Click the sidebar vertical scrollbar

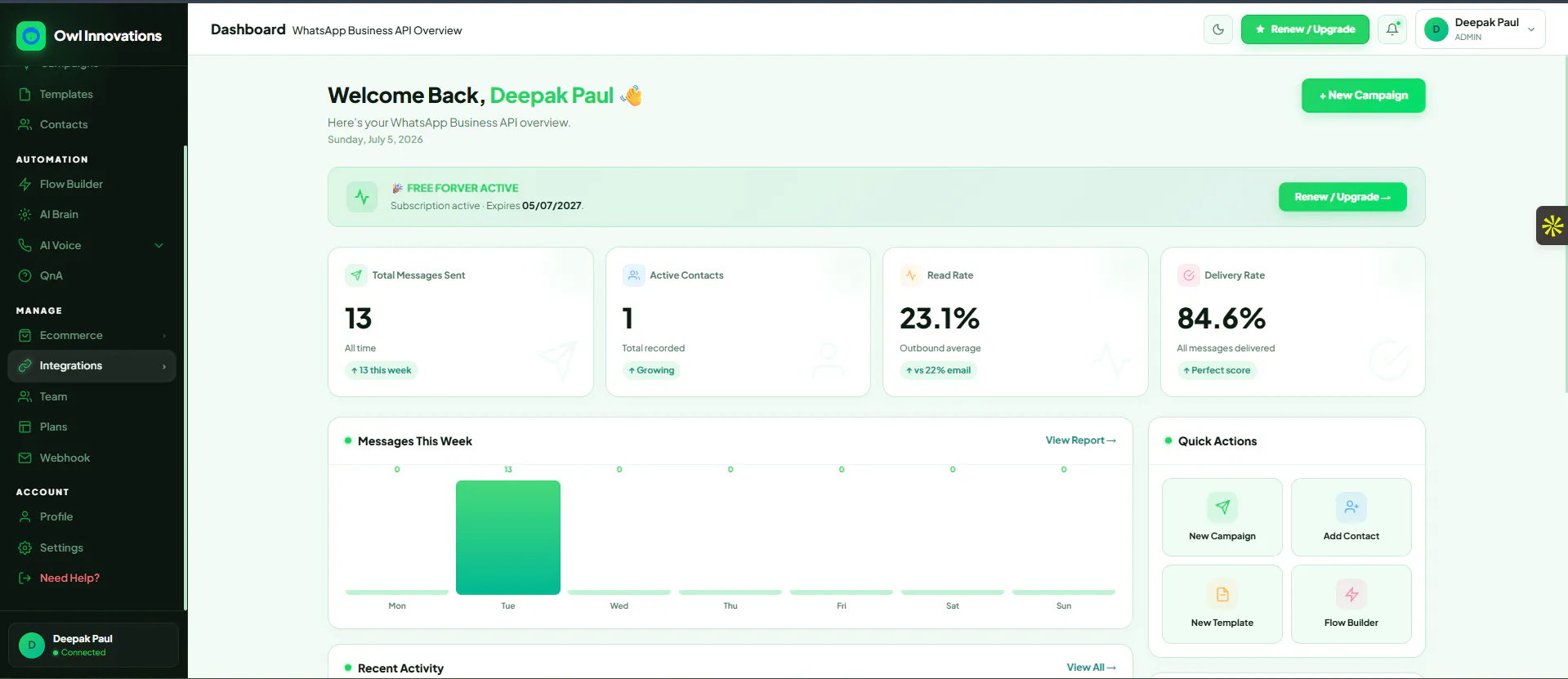pyautogui.click(x=185, y=377)
